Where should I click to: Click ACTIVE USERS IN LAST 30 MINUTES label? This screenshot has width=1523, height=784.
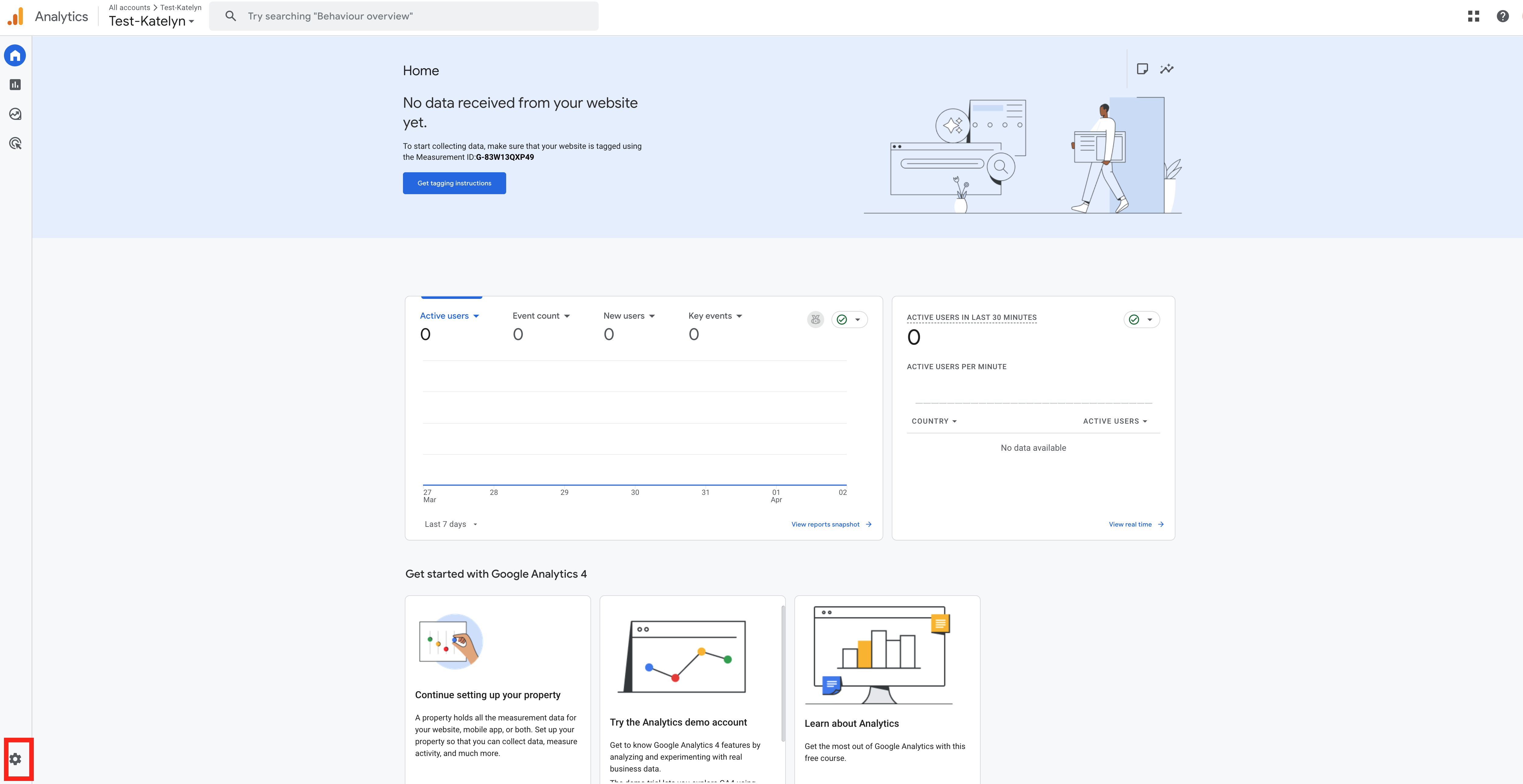[x=972, y=317]
